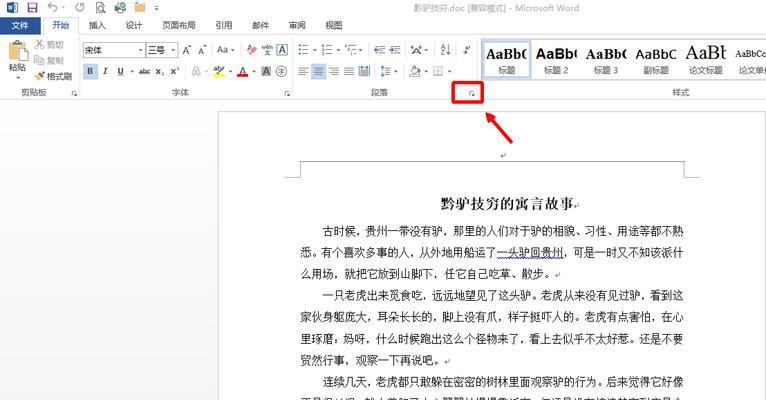The height and width of the screenshot is (400, 766).
Task: Open the 页面布局 (Page Layout) tab
Action: pyautogui.click(x=178, y=26)
